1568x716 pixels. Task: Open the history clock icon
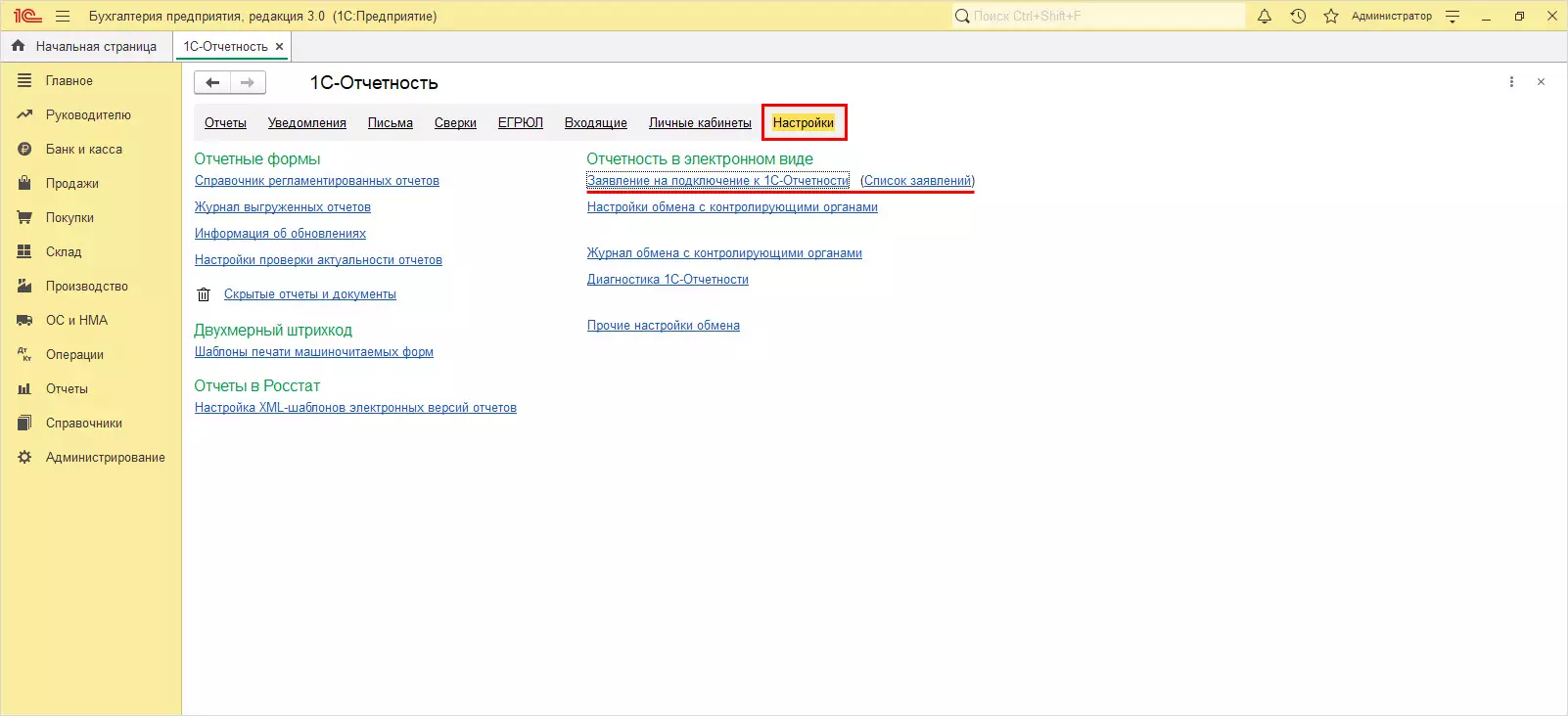[1298, 16]
